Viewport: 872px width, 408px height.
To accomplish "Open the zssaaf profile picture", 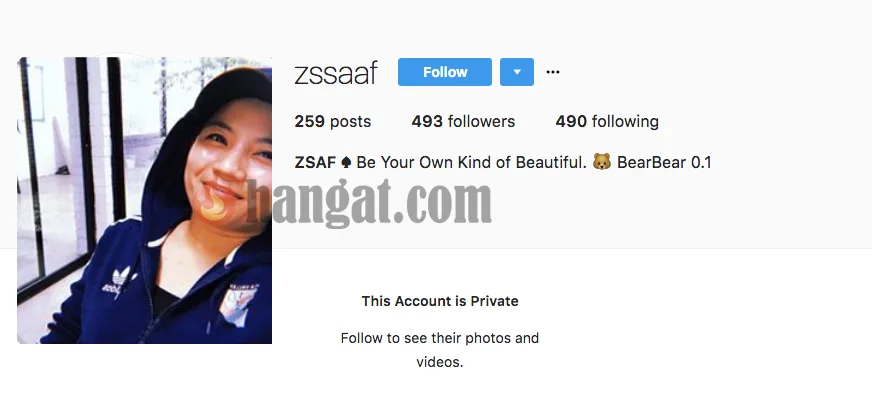I will 145,200.
